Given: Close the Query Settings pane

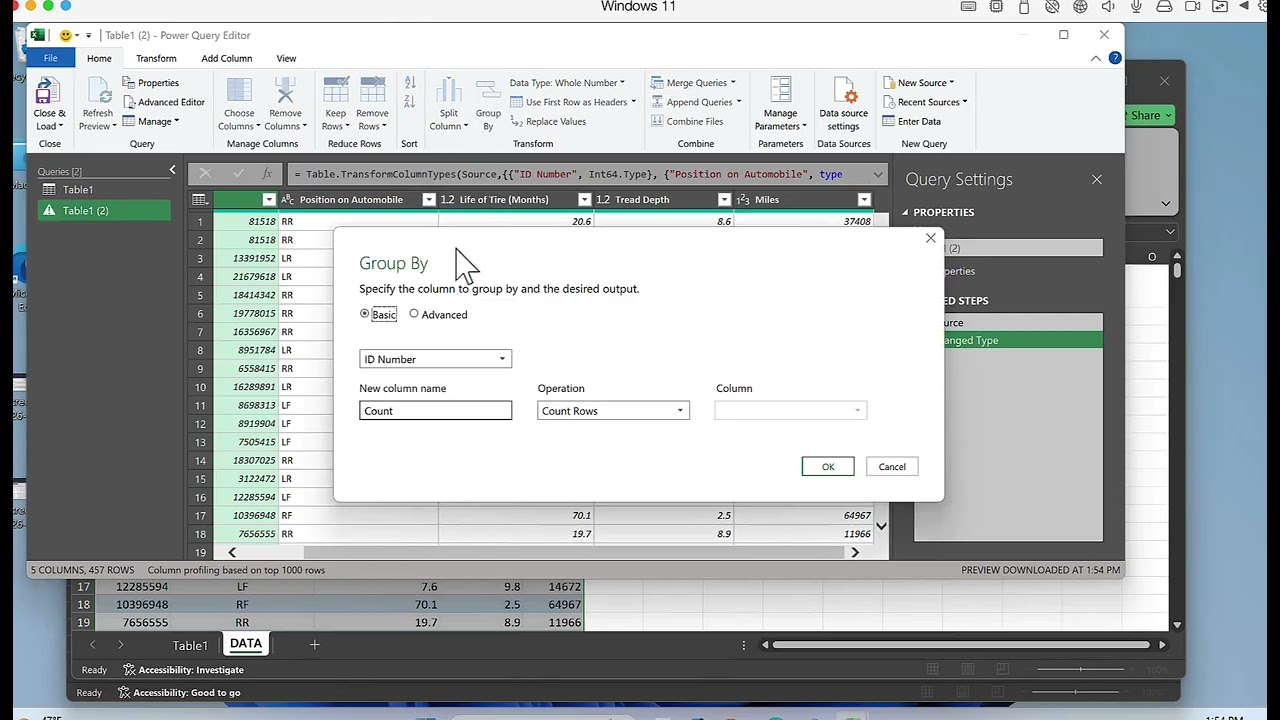Looking at the screenshot, I should click(x=1097, y=180).
